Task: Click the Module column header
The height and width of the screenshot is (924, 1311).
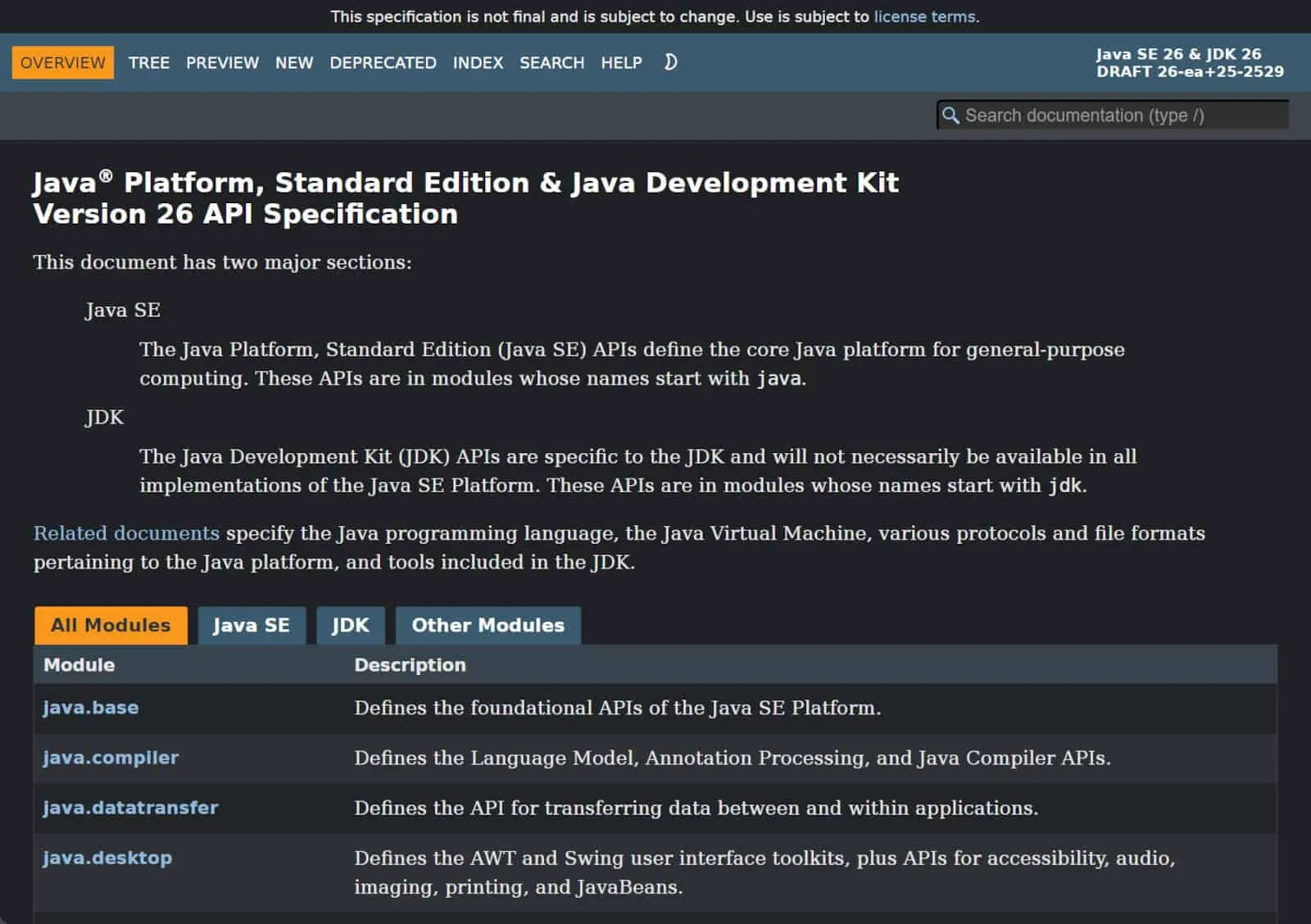Action: click(79, 665)
